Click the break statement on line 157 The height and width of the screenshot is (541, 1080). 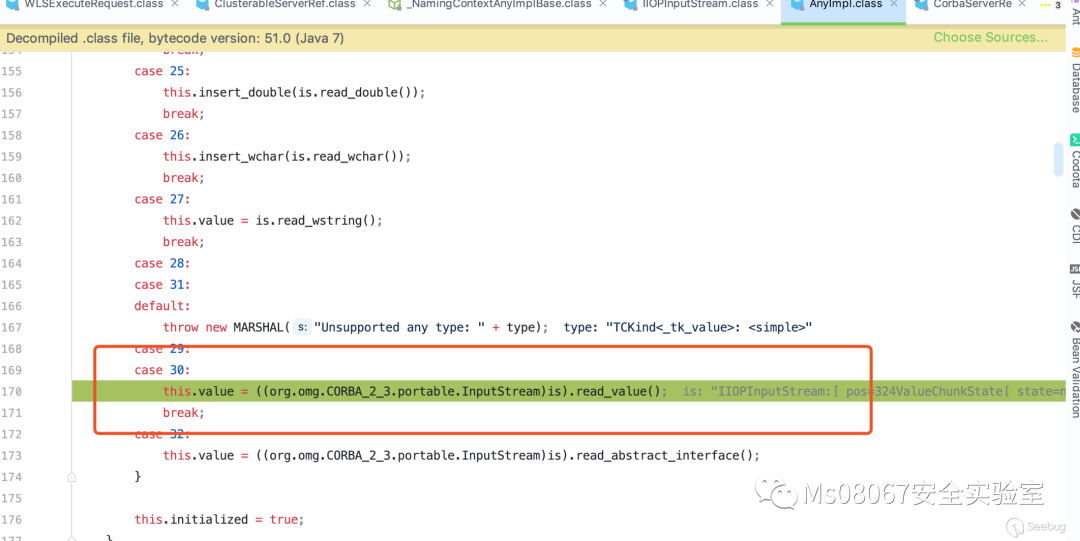(184, 114)
